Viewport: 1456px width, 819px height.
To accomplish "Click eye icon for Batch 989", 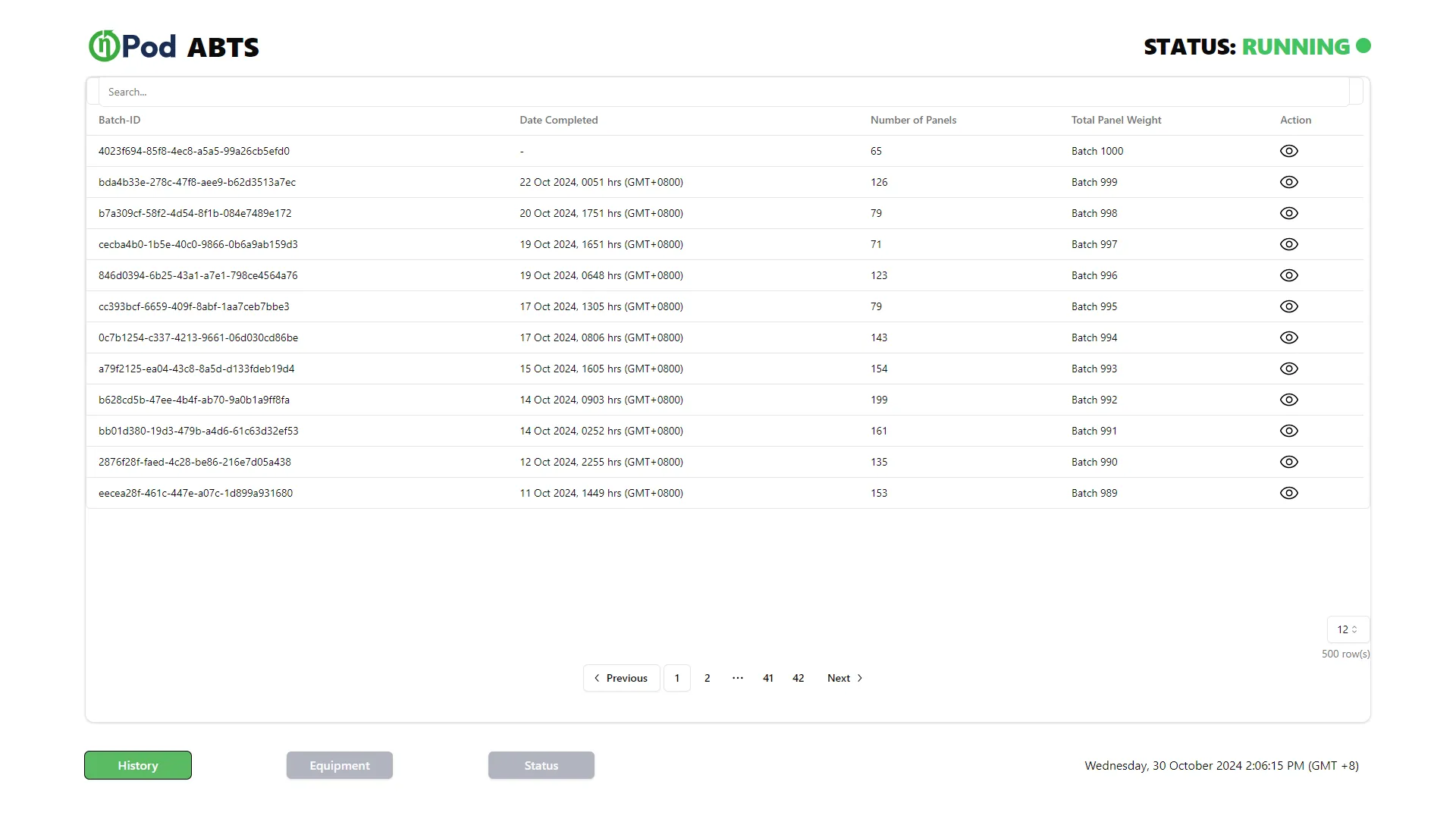I will [x=1289, y=493].
